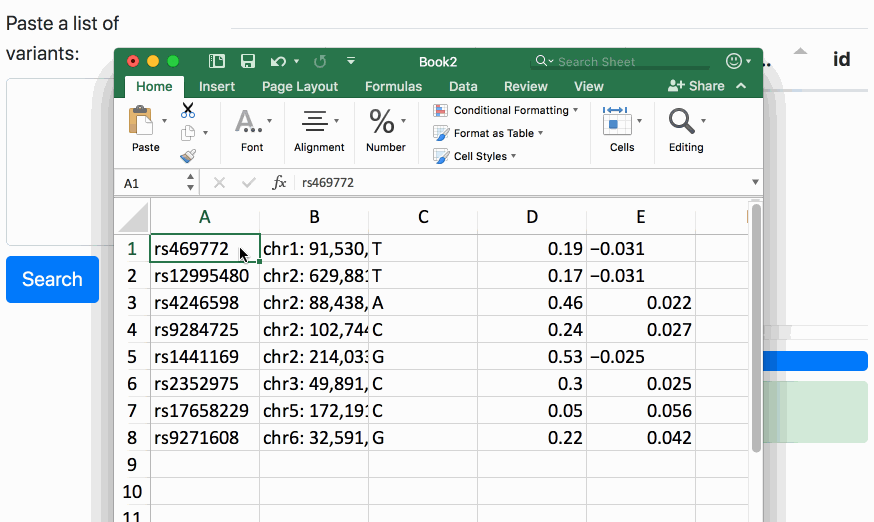Collapse the ribbon with the chevron
This screenshot has width=874, height=522.
click(x=741, y=86)
